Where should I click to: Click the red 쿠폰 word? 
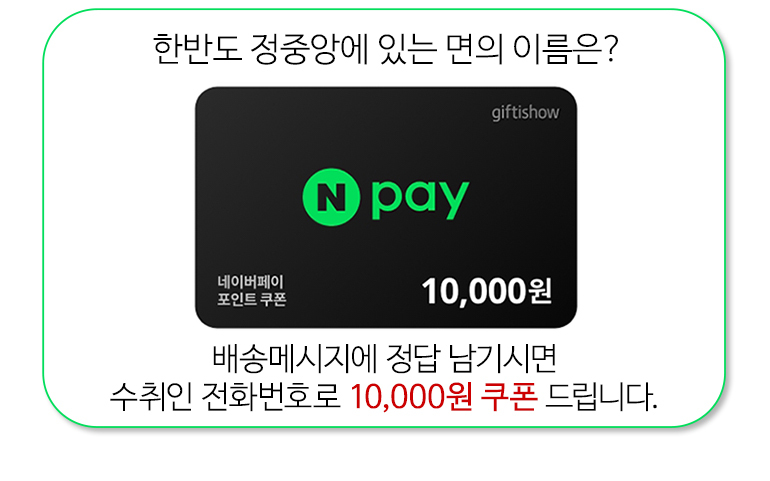tap(508, 396)
